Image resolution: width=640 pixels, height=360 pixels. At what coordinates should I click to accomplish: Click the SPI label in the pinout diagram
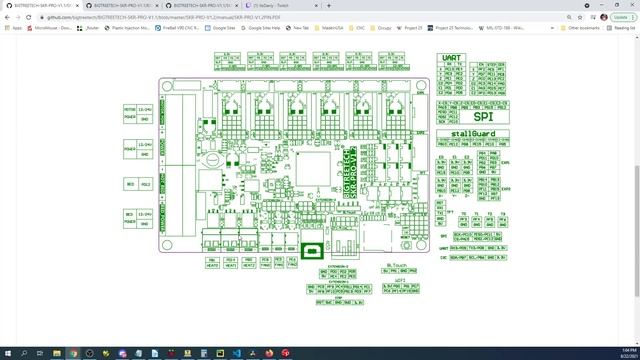[484, 117]
